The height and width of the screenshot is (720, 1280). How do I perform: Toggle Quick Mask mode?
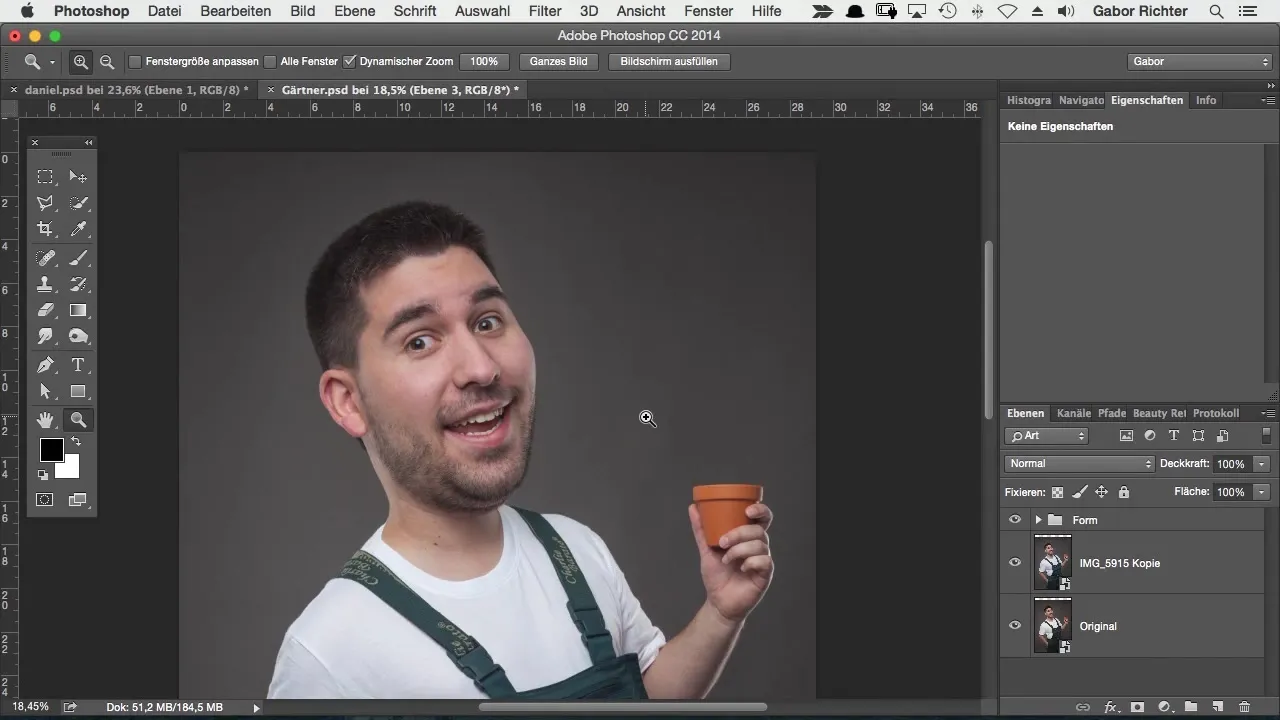click(x=45, y=499)
